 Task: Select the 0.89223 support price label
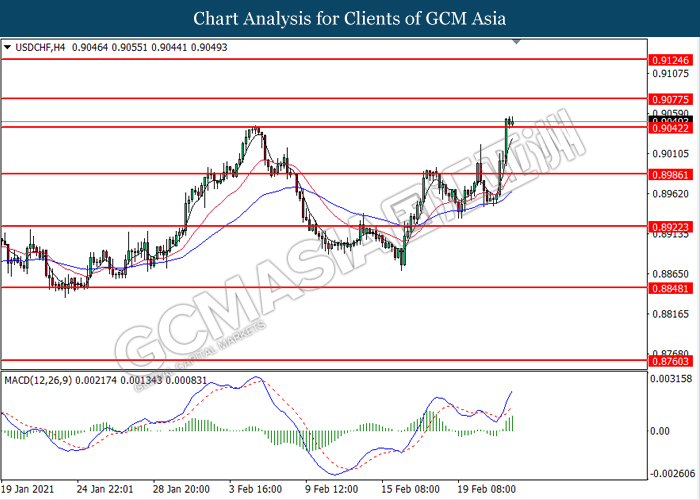[x=671, y=227]
